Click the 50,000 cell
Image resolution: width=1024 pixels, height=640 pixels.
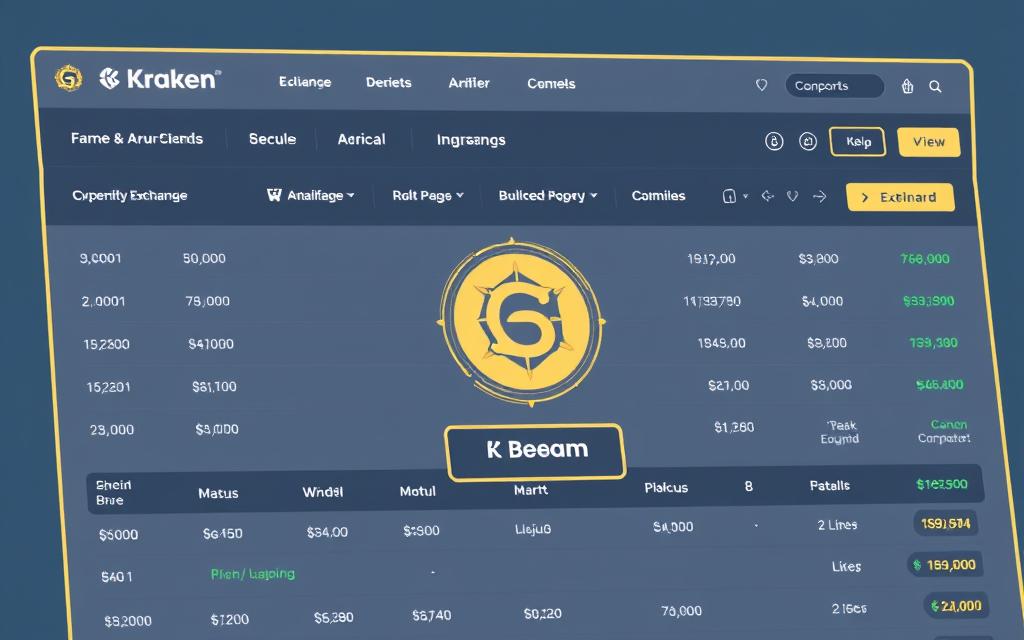pos(204,259)
